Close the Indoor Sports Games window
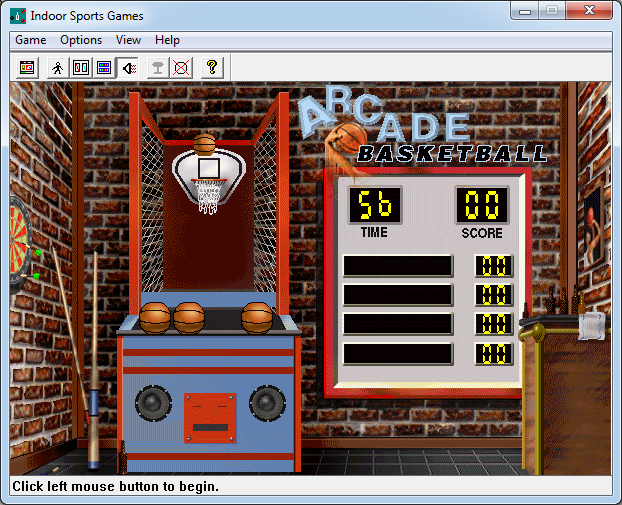622x505 pixels. point(589,10)
